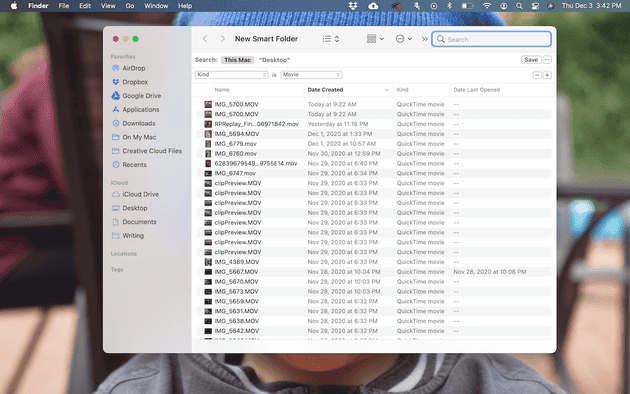Open the action ellipsis menu in the toolbar
This screenshot has height=394, width=630.
click(403, 39)
